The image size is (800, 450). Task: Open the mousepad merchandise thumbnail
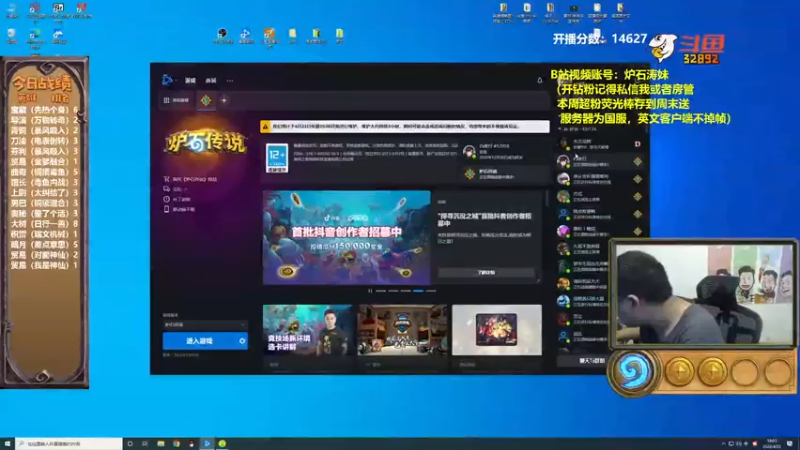(497, 330)
